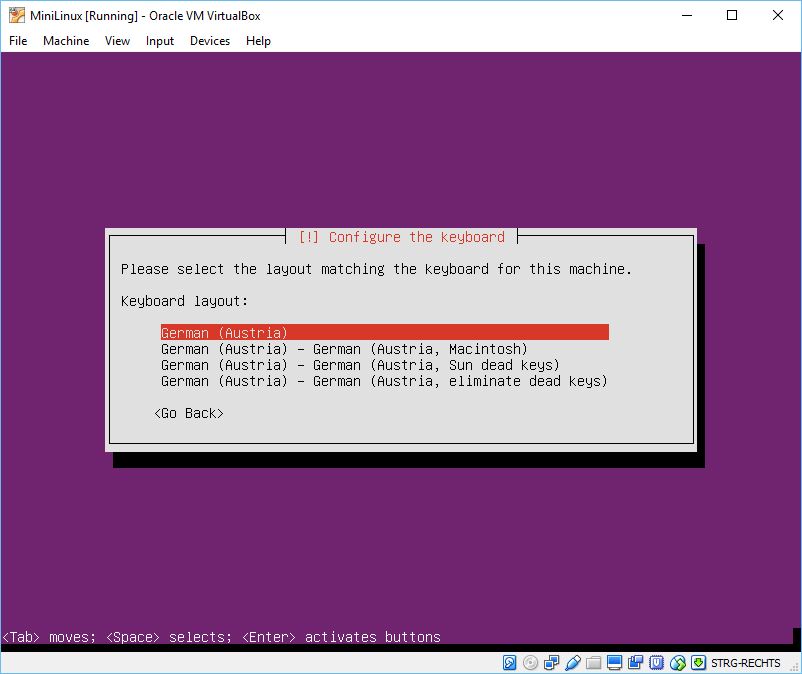This screenshot has width=802, height=674.
Task: Click the 'Please select the layout' instruction text
Action: coord(376,269)
